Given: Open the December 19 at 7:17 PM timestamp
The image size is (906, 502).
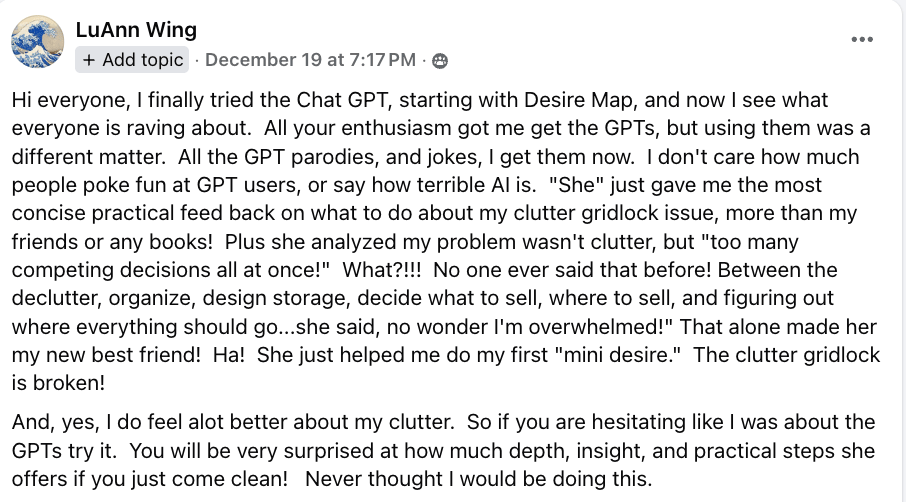Looking at the screenshot, I should click(x=310, y=60).
